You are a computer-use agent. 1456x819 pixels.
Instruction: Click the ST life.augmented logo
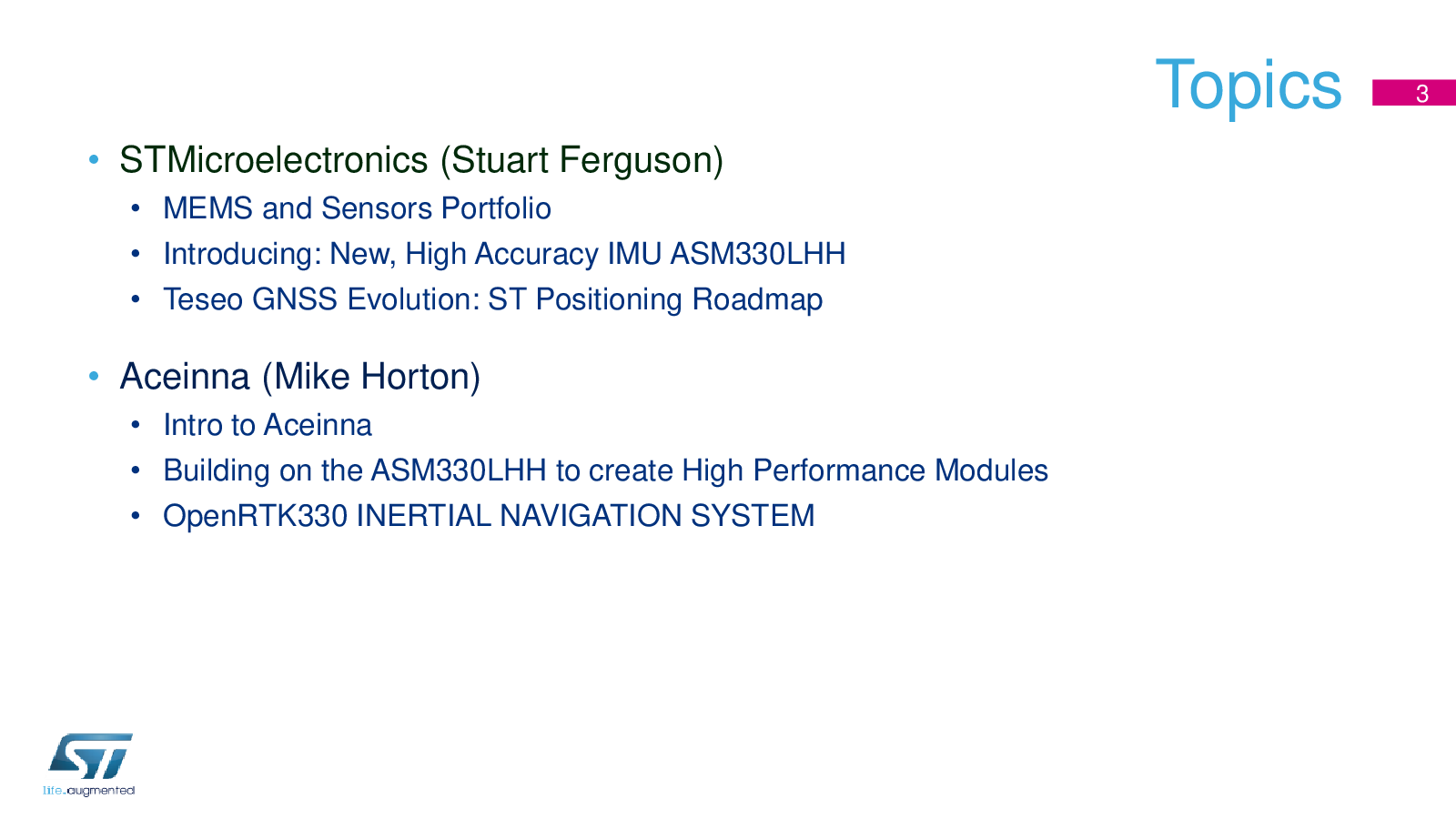89,764
